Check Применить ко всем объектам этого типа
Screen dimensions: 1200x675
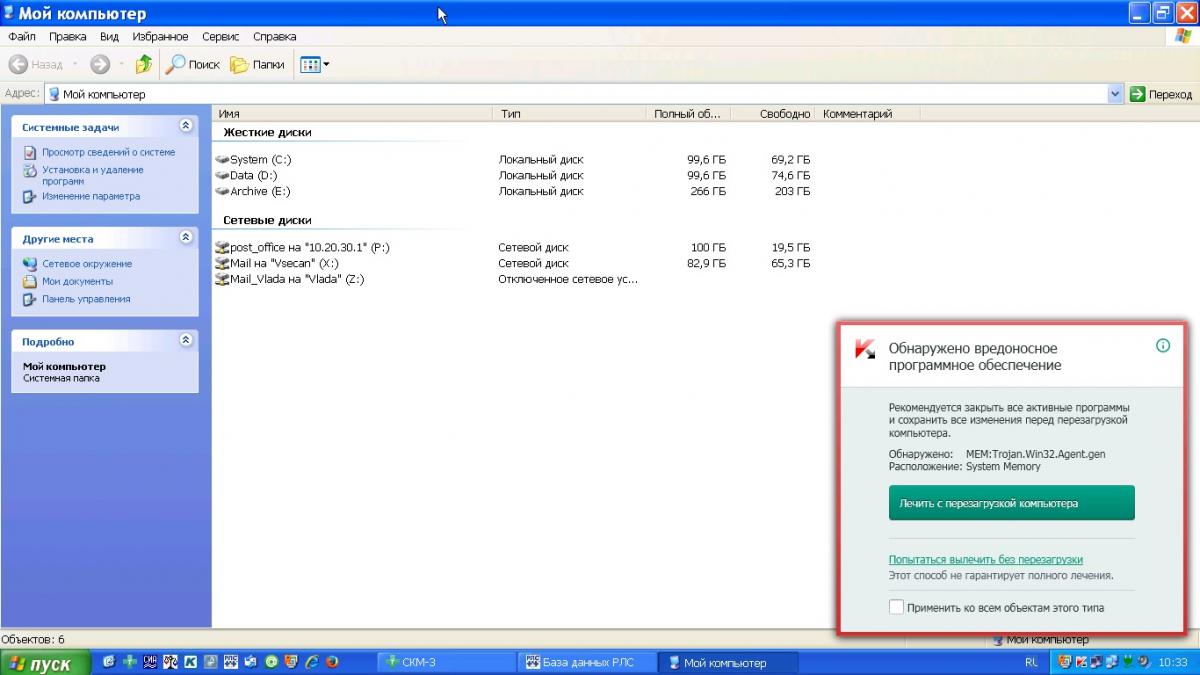pos(896,607)
